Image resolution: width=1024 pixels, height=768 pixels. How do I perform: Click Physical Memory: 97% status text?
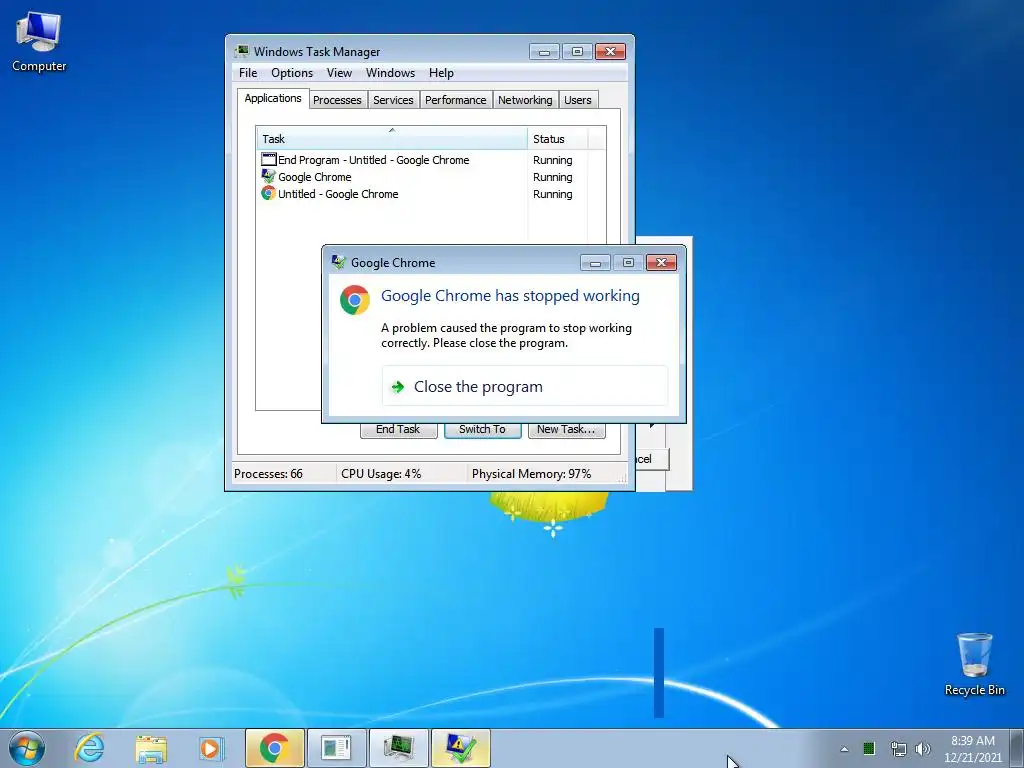coord(532,473)
